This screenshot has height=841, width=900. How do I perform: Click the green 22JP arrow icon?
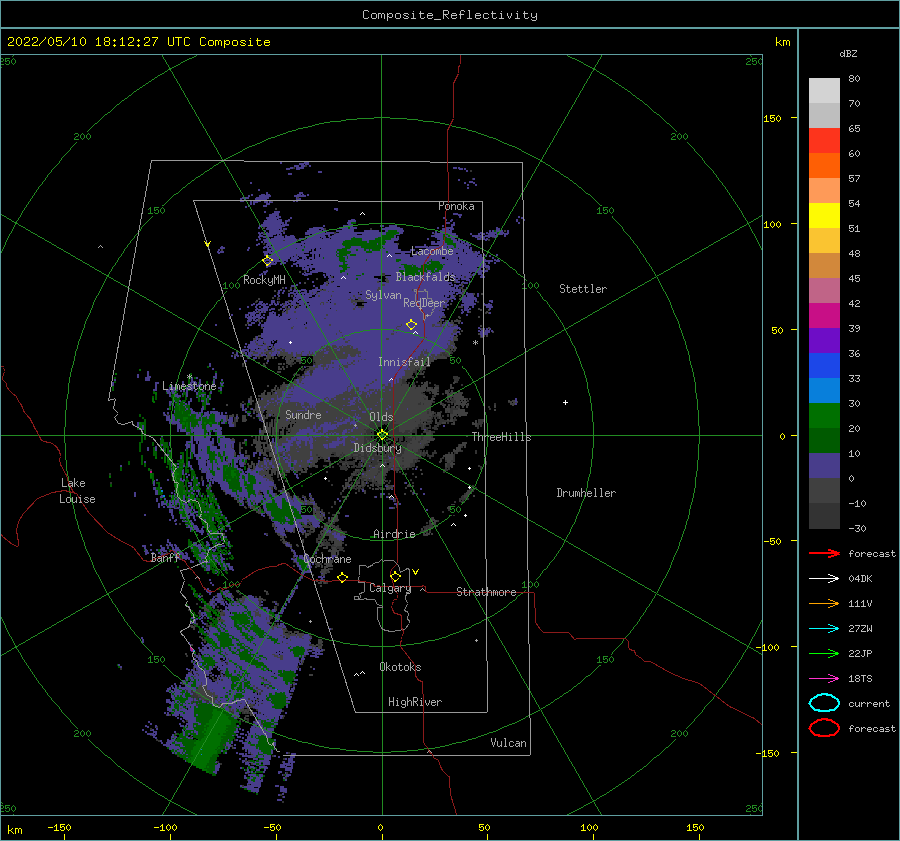coord(824,653)
